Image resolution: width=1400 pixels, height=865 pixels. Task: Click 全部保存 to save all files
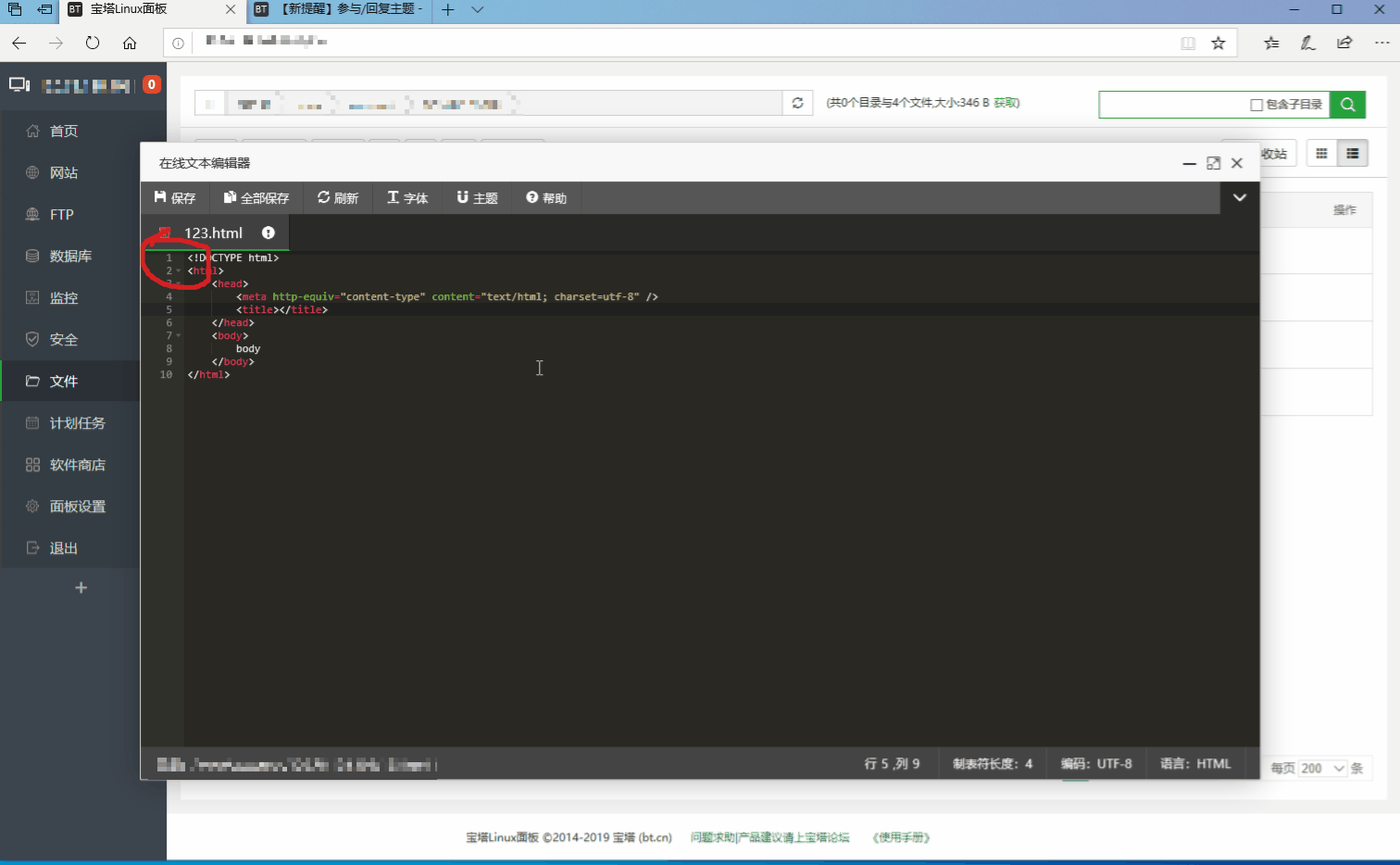coord(256,197)
